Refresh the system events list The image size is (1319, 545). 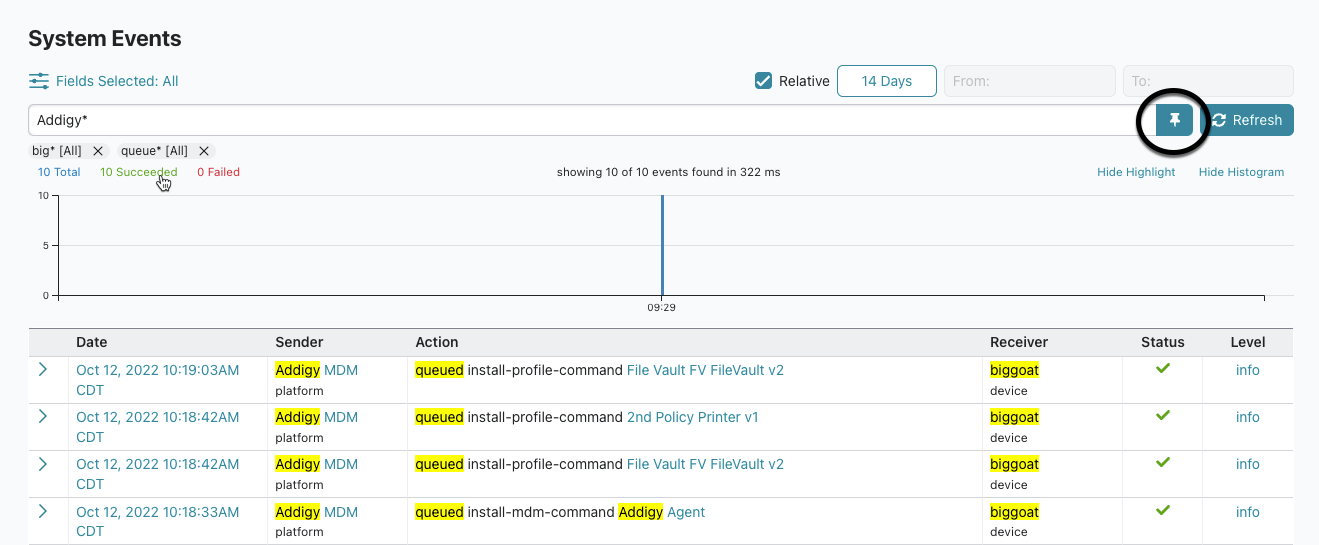pos(1247,120)
